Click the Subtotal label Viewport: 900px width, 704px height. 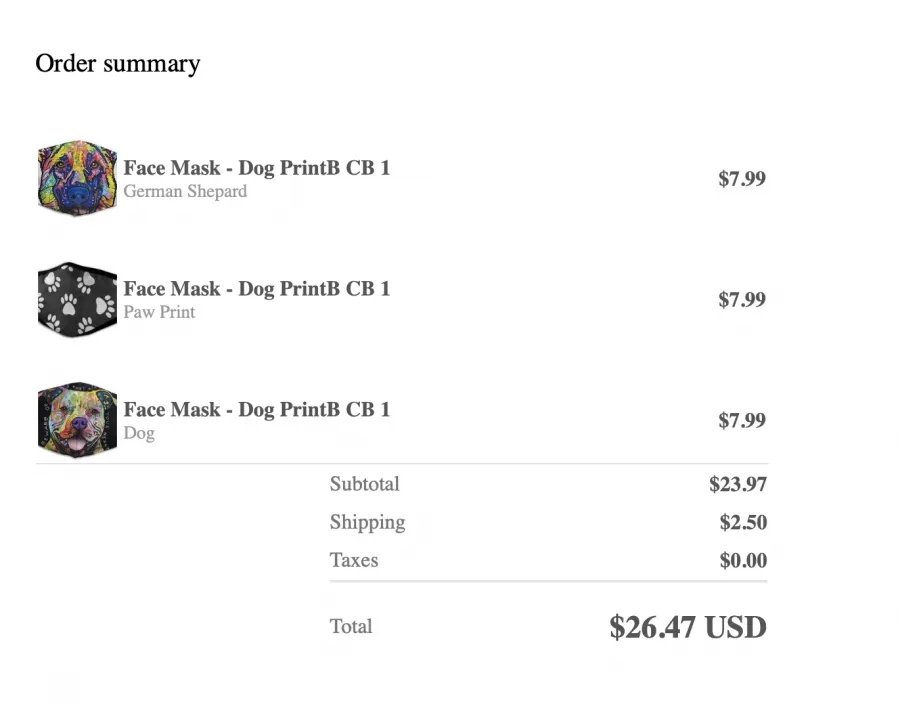point(364,484)
